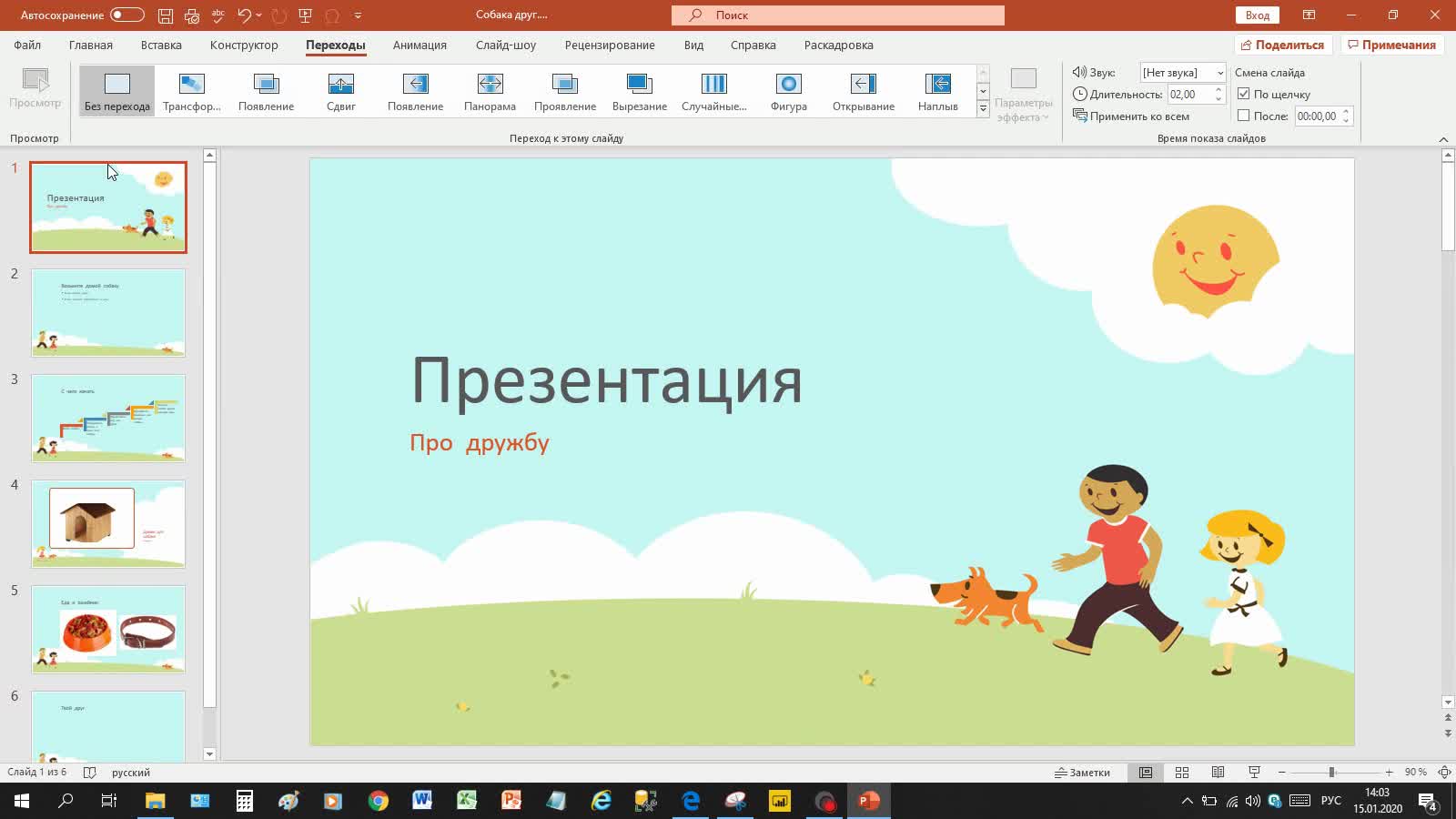Click the spell check icon in title bar

point(217,15)
